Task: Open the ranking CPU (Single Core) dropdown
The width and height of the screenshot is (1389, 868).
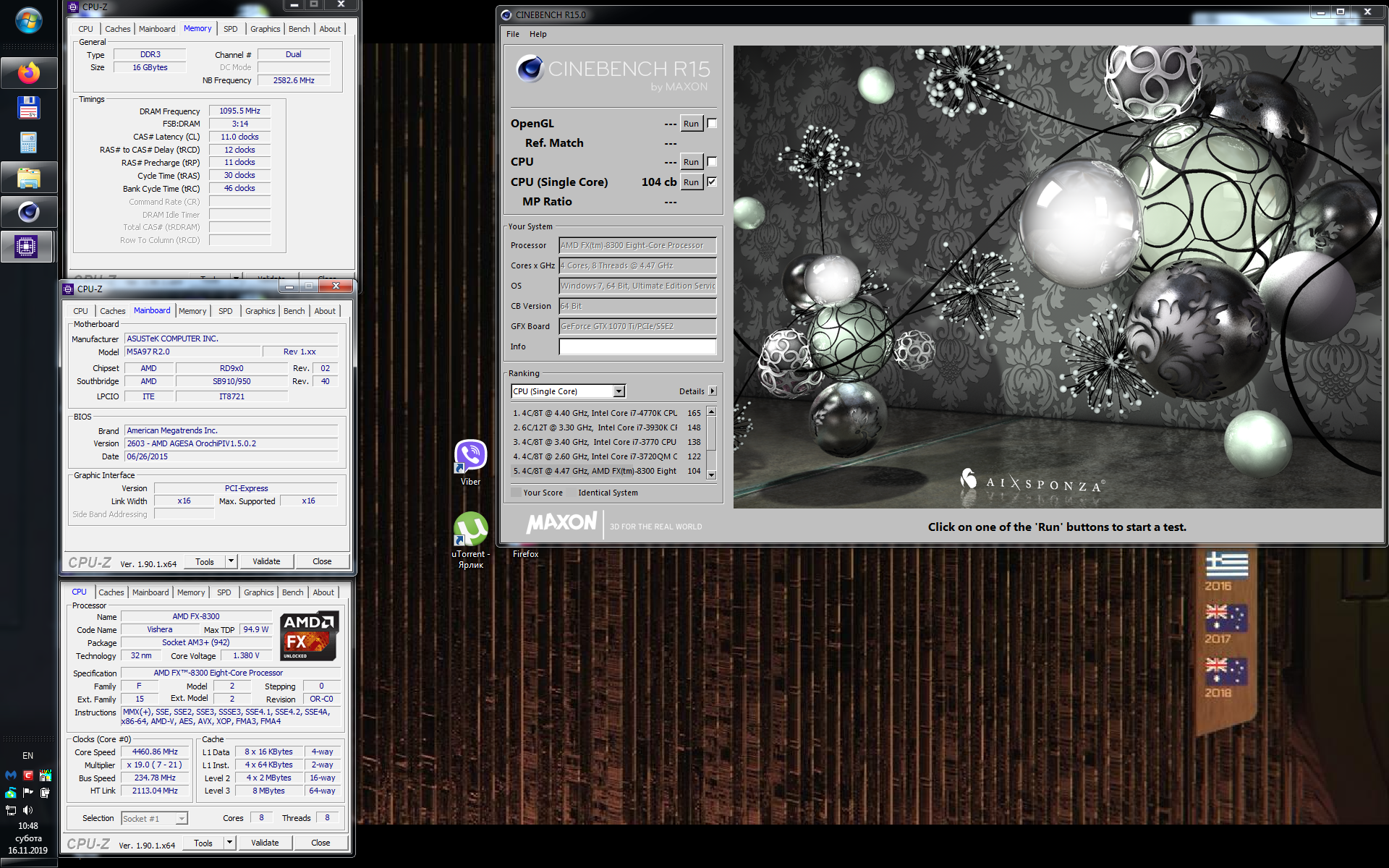Action: tap(568, 391)
